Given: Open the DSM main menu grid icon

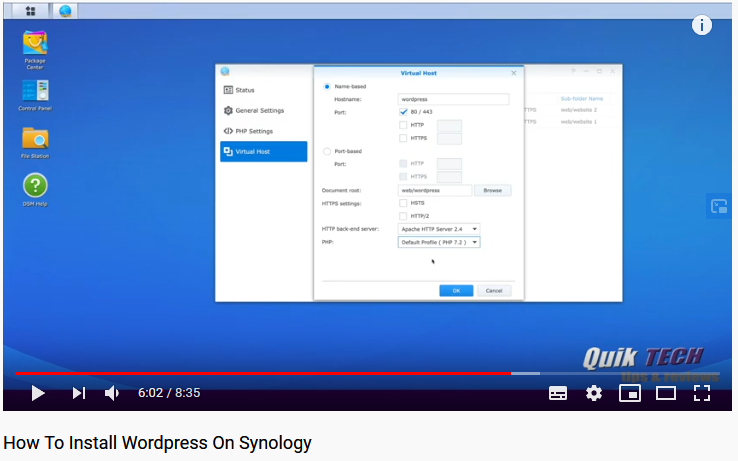Looking at the screenshot, I should (30, 11).
